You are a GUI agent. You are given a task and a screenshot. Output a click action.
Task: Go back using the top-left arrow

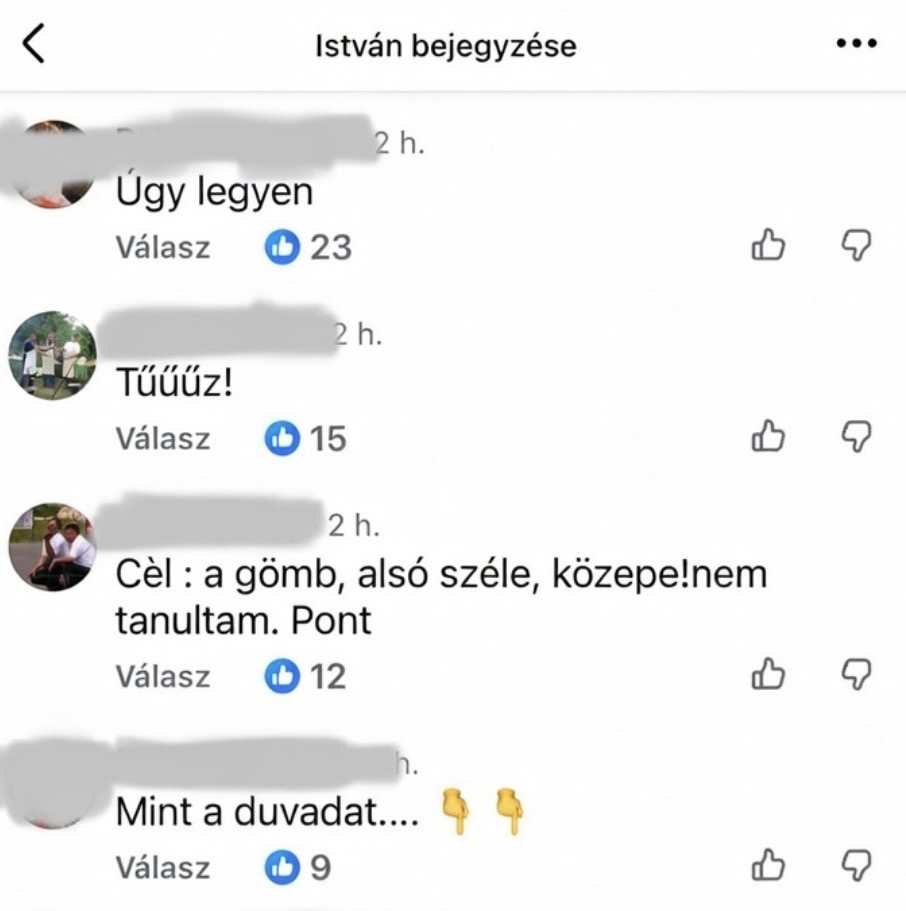[33, 43]
